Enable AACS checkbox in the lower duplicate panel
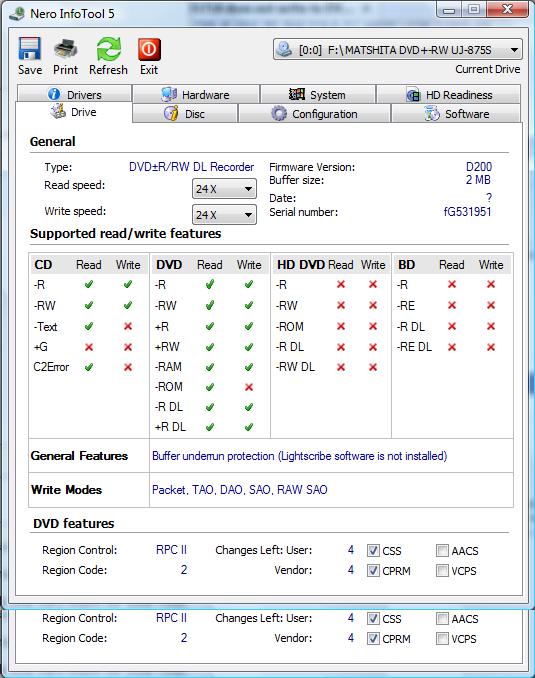 tap(442, 618)
